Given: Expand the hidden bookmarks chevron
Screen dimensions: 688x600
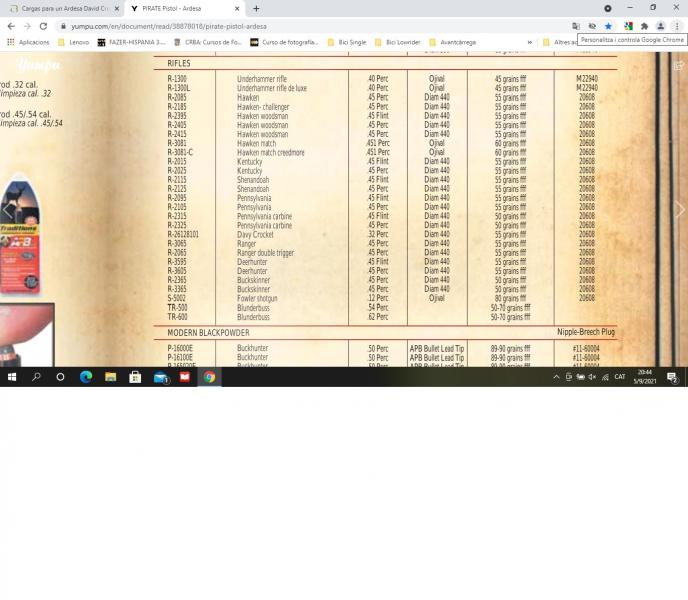Looking at the screenshot, I should coord(529,42).
